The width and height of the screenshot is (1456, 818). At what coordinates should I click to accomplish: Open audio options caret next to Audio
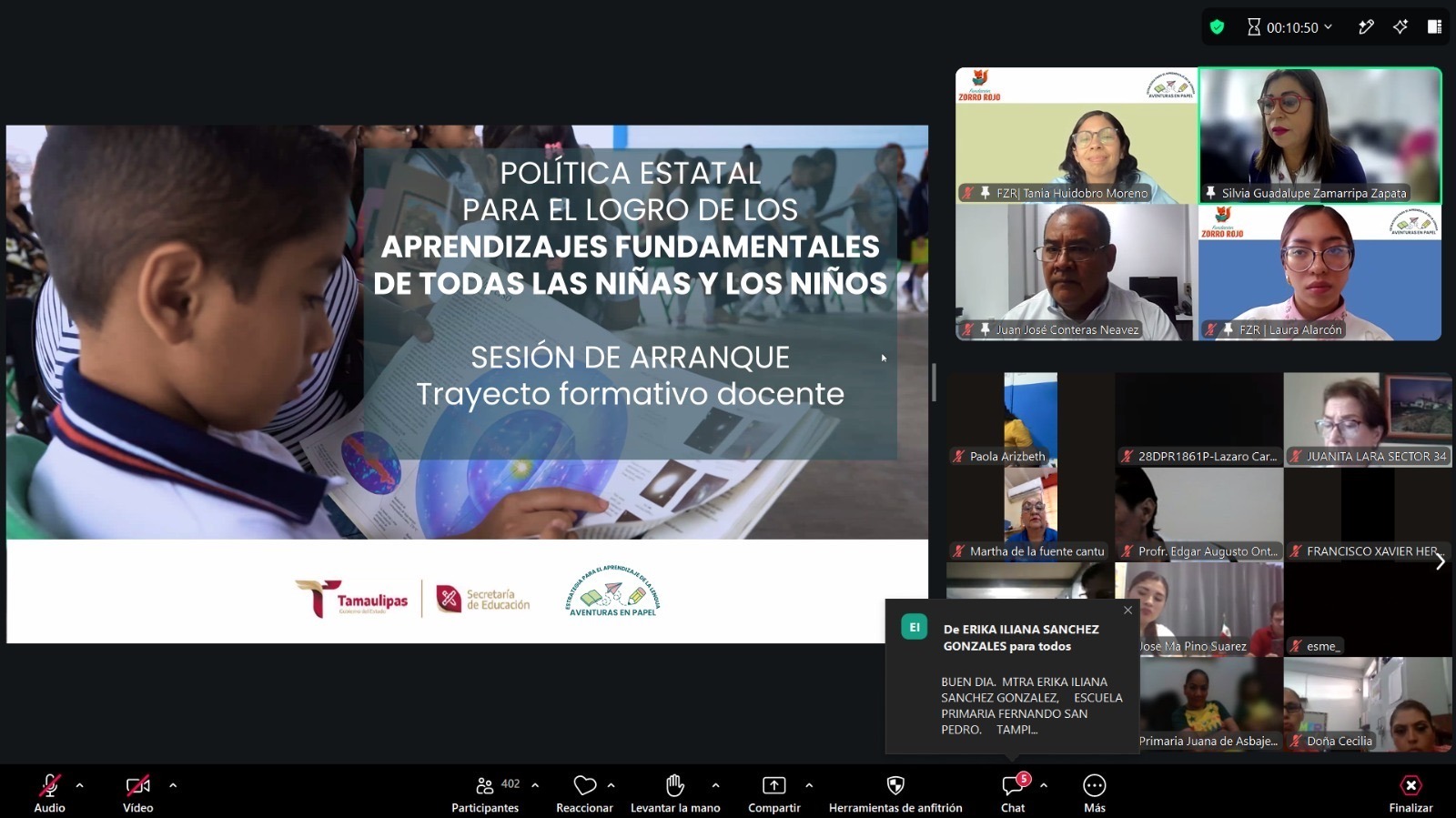click(80, 785)
